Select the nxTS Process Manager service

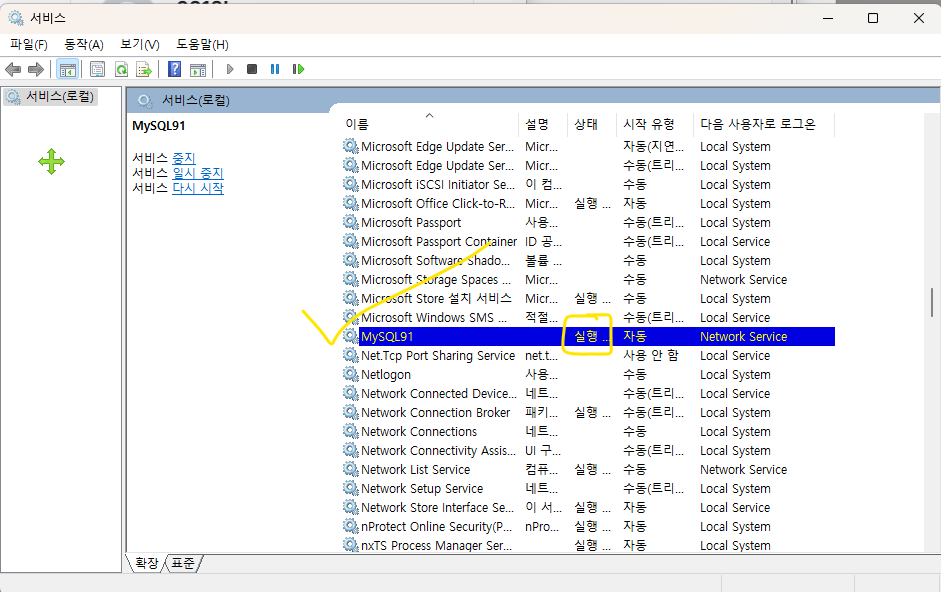588,545
